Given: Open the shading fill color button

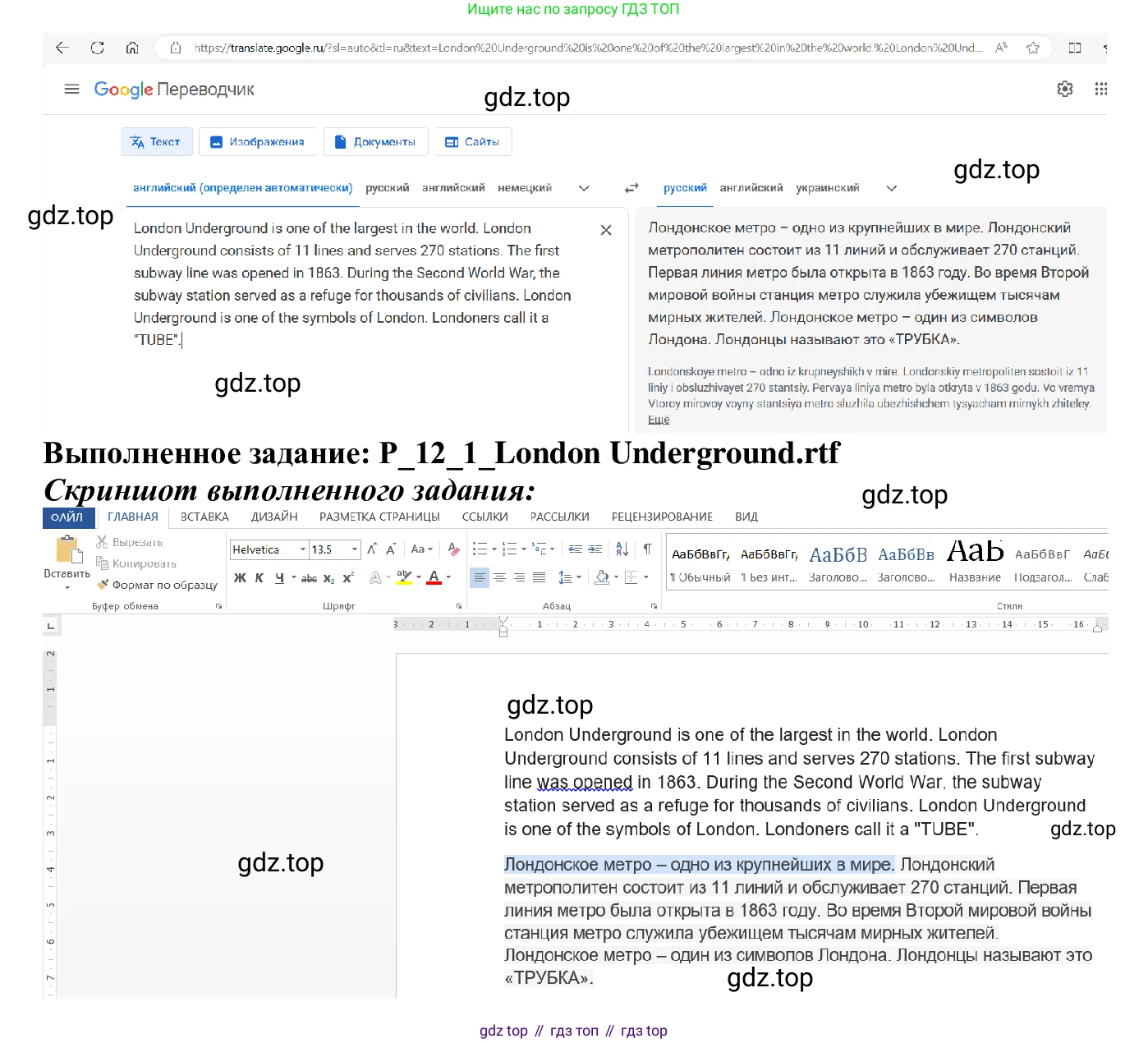Looking at the screenshot, I should (602, 578).
